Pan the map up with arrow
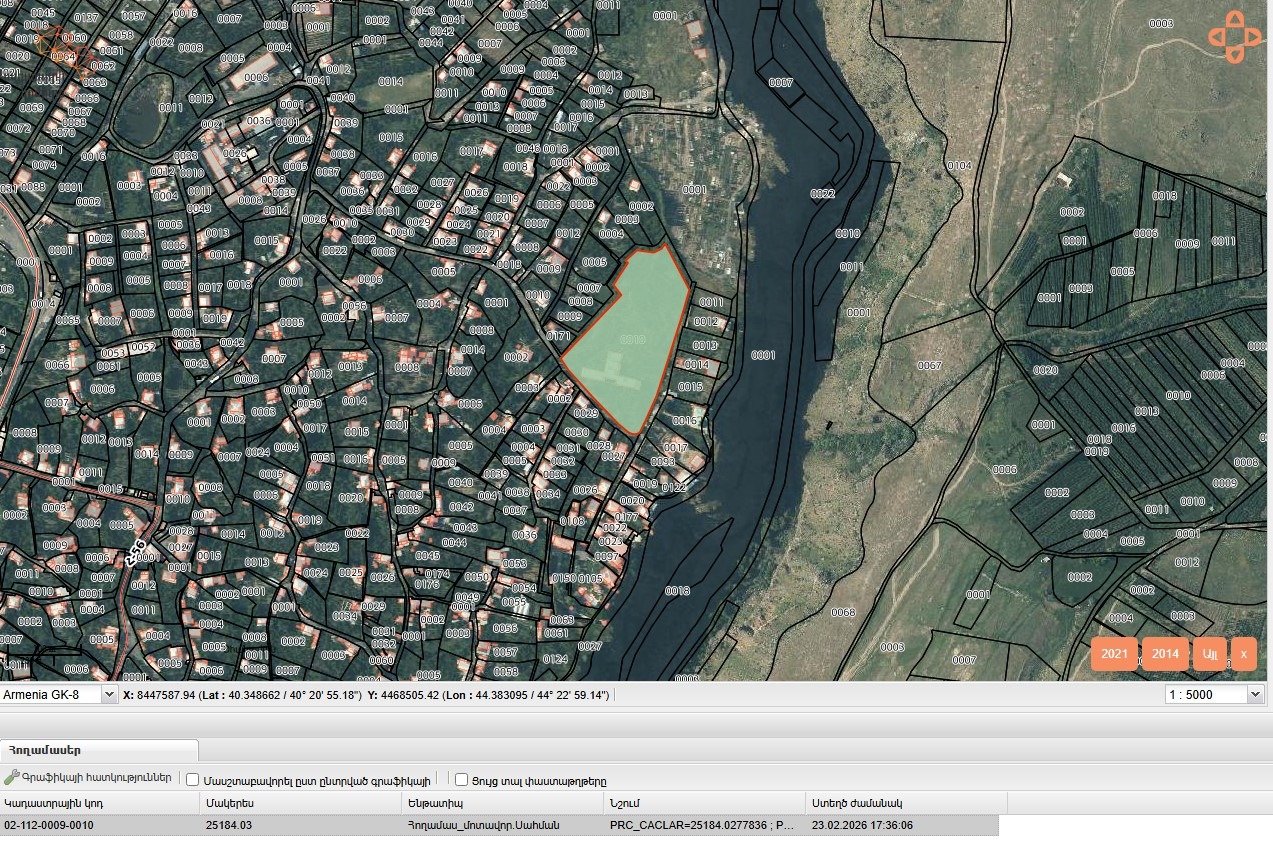1273x858 pixels. click(1234, 19)
